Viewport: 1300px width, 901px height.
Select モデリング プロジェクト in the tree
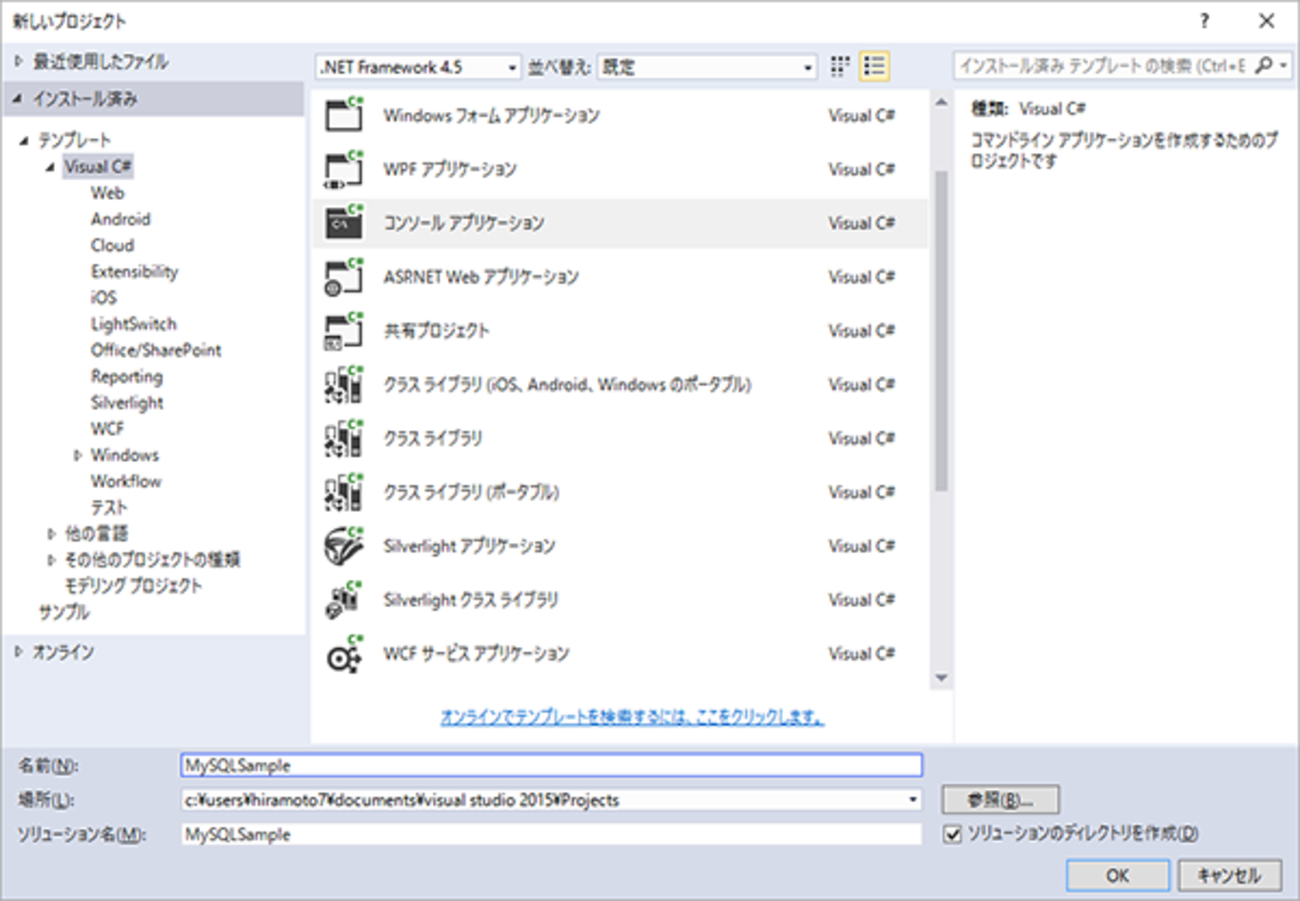(133, 586)
